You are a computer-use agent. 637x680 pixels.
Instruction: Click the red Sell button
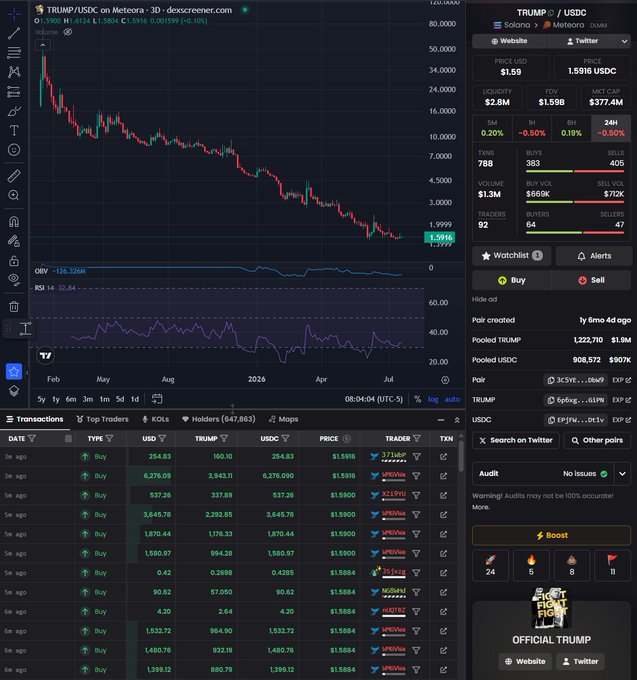point(591,280)
